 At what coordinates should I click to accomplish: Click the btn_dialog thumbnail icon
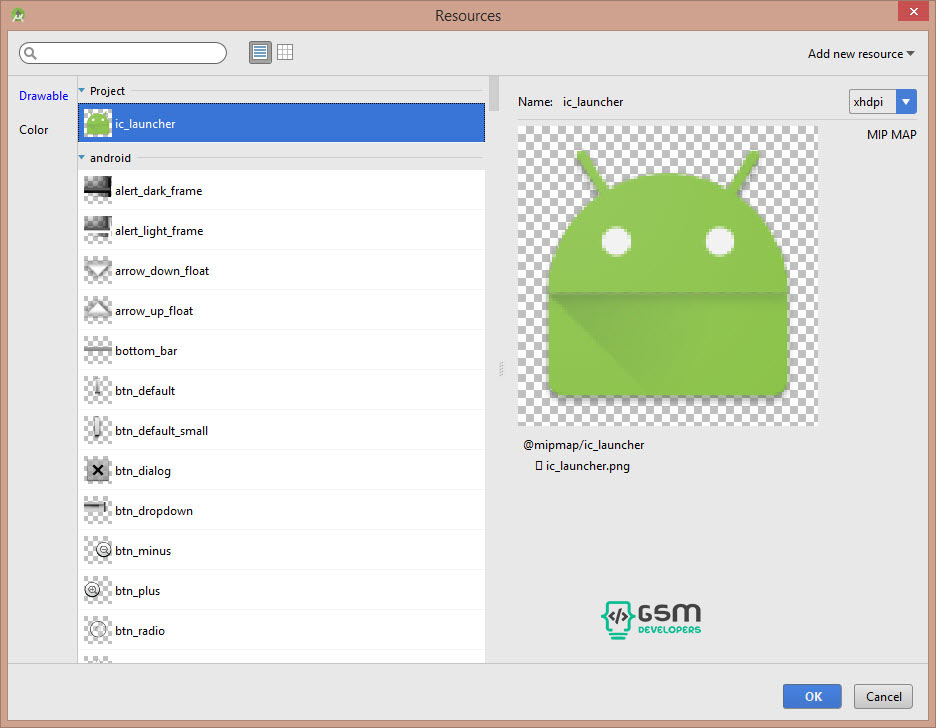(x=98, y=470)
